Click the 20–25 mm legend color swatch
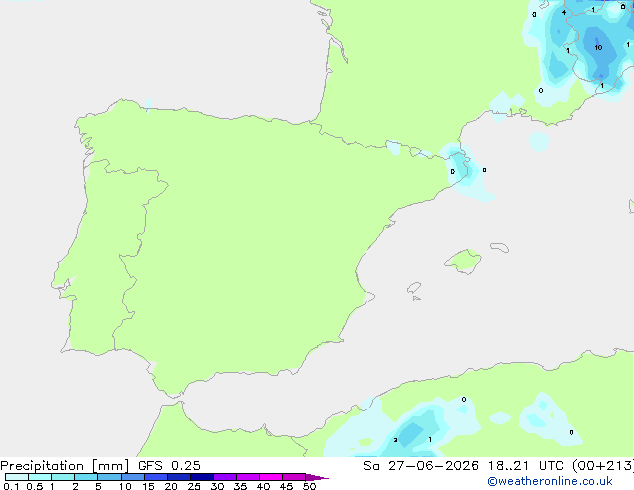This screenshot has width=634, height=490. [x=178, y=477]
